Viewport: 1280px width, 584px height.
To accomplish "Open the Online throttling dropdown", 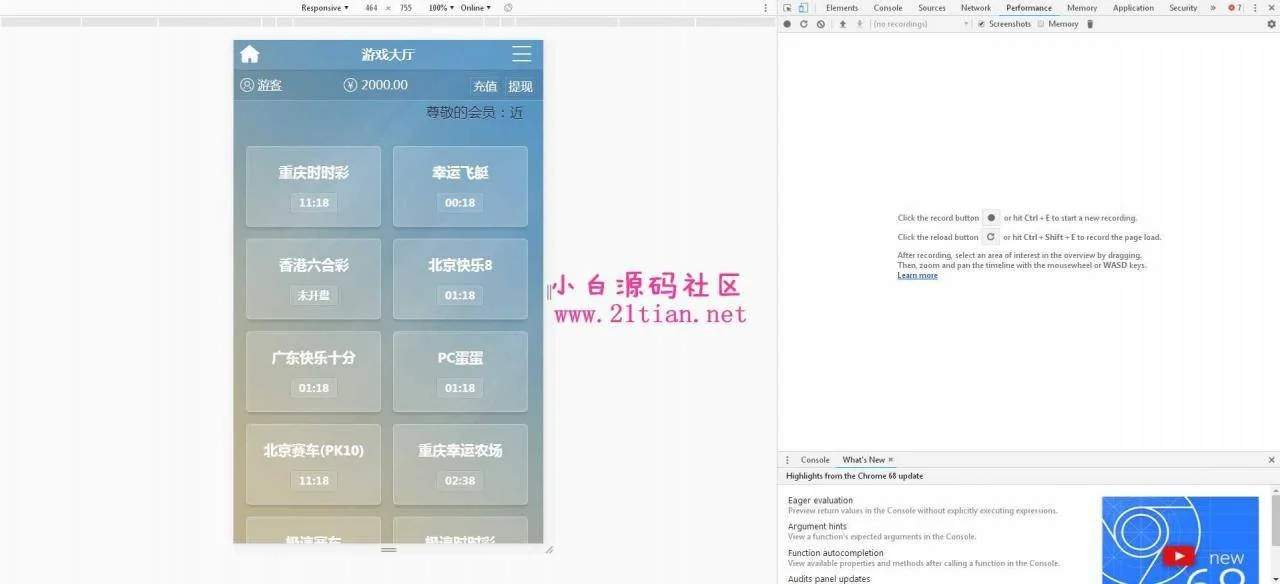I will [475, 8].
